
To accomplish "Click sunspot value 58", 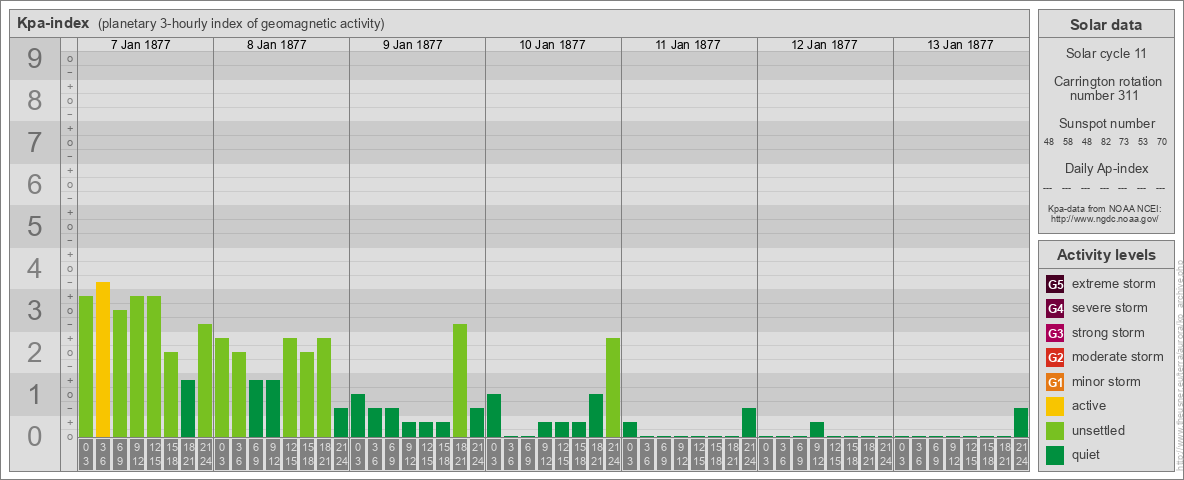I will click(x=1068, y=142).
